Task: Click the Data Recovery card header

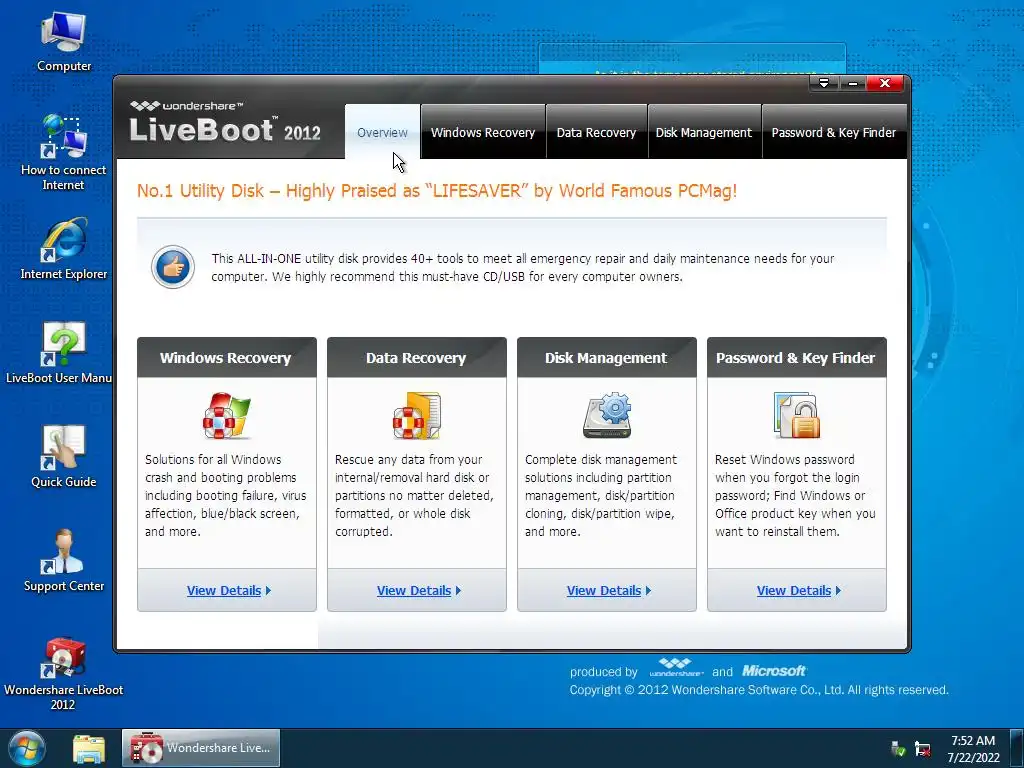Action: tap(417, 357)
